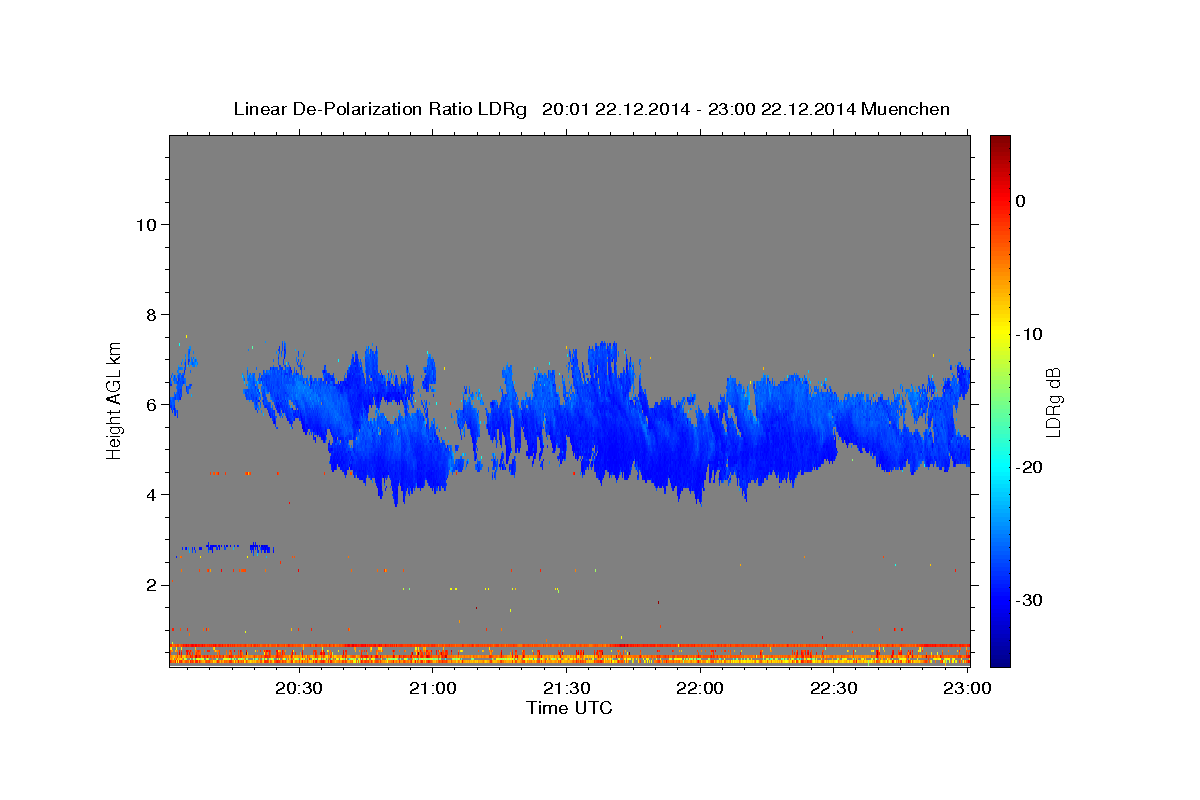Click the red-orange noise band near ground level
The image size is (1200, 800).
coord(570,654)
